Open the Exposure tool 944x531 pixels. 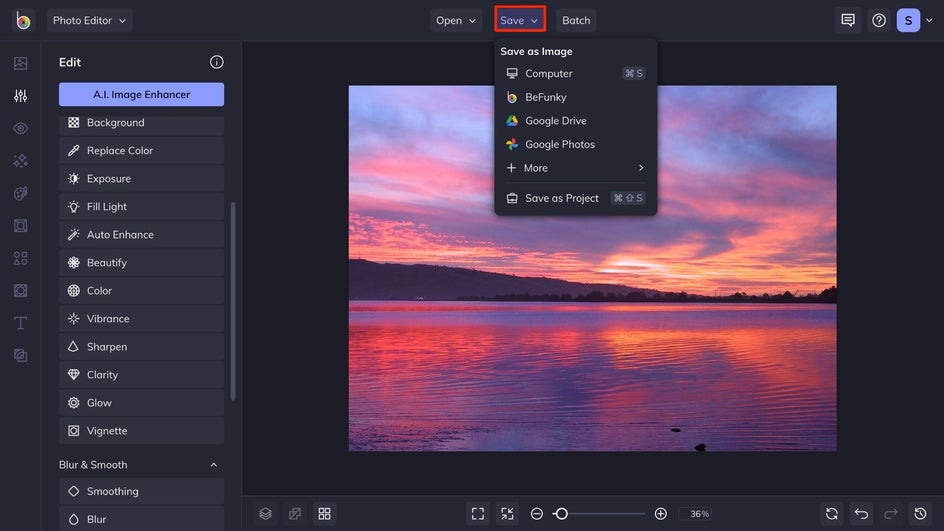pyautogui.click(x=141, y=179)
